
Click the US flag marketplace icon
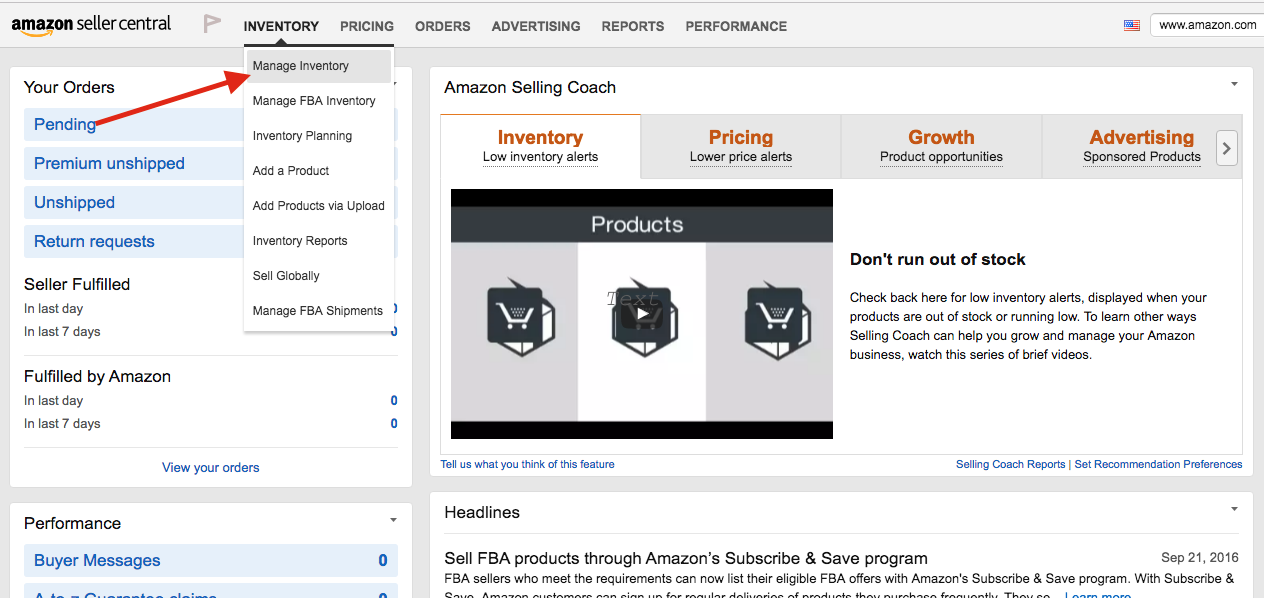(1131, 24)
